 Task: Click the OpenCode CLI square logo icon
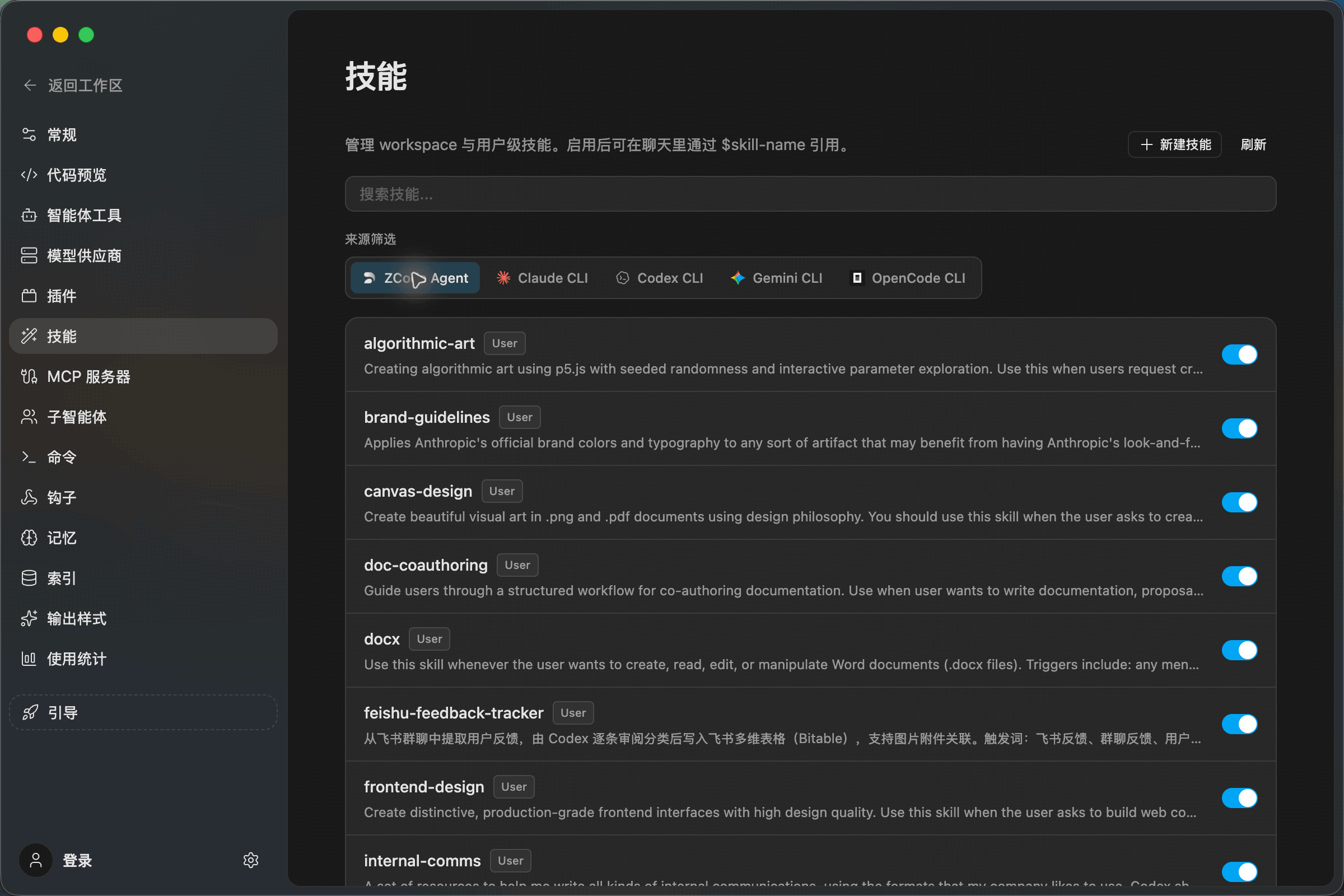point(857,278)
